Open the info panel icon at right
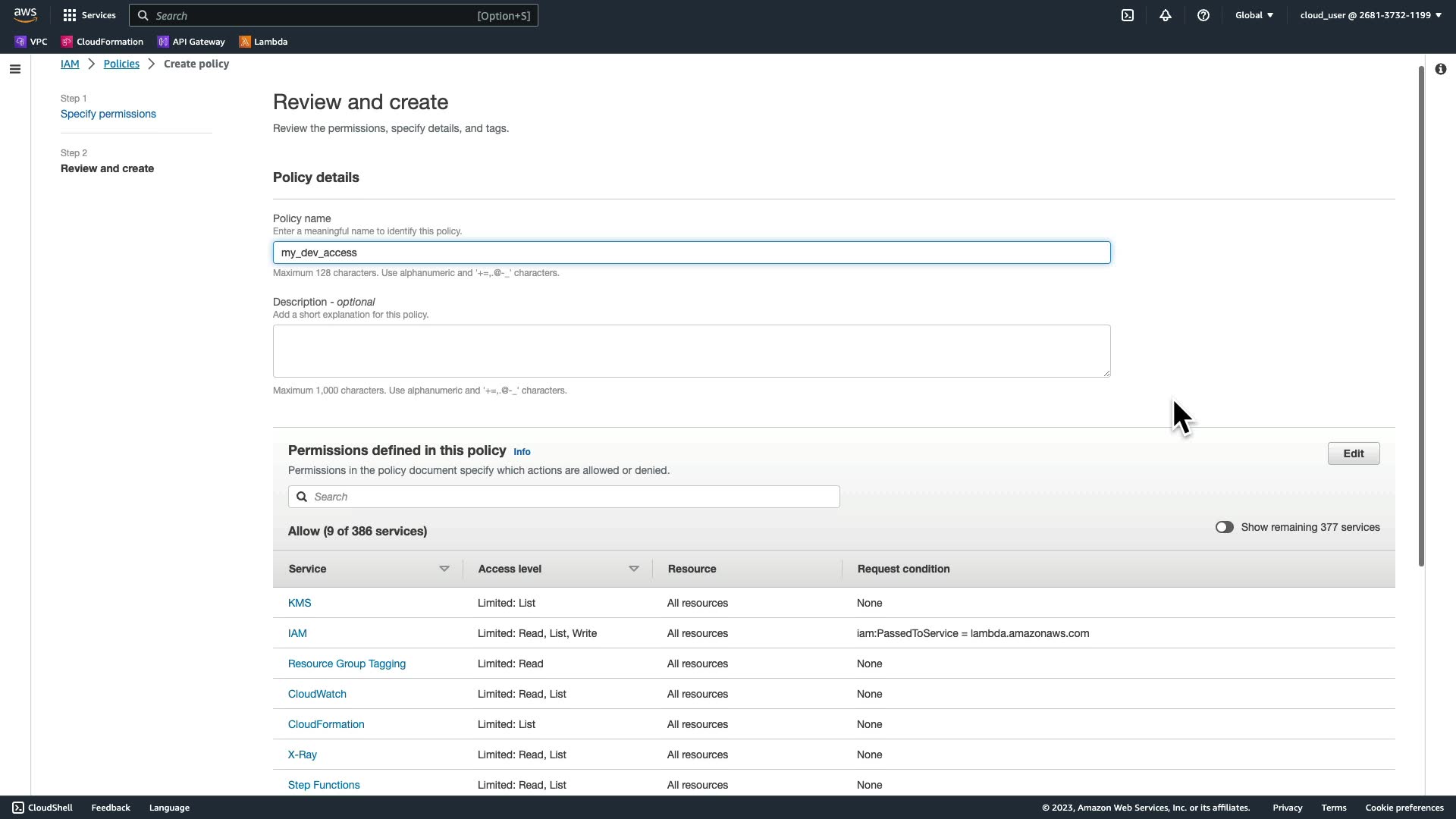This screenshot has height=819, width=1456. click(1440, 69)
